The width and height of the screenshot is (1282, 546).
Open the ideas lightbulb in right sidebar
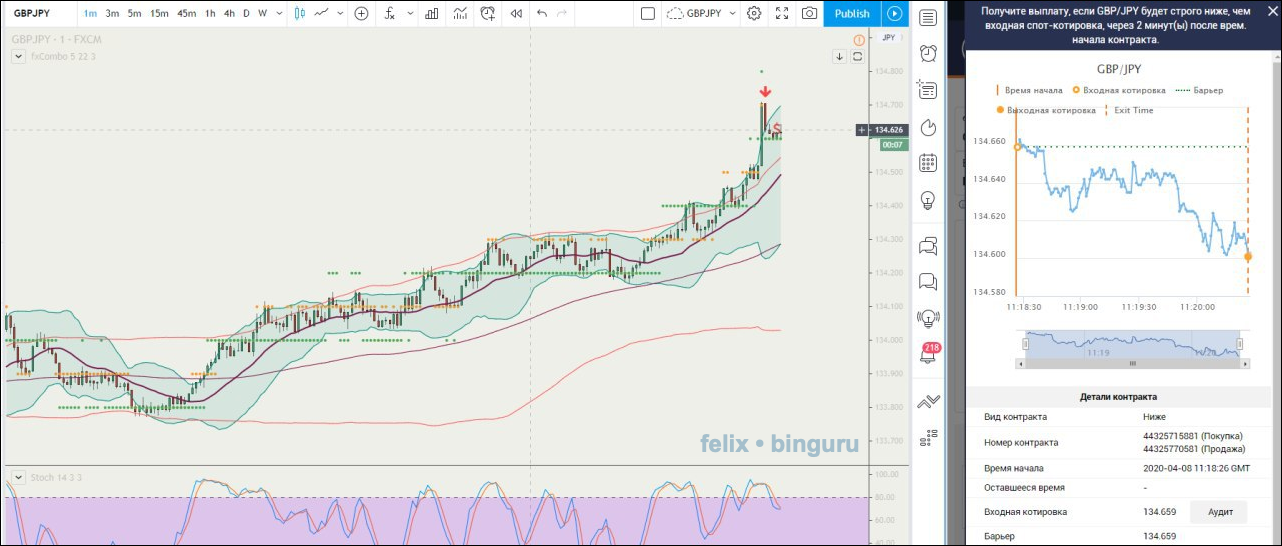[x=928, y=199]
